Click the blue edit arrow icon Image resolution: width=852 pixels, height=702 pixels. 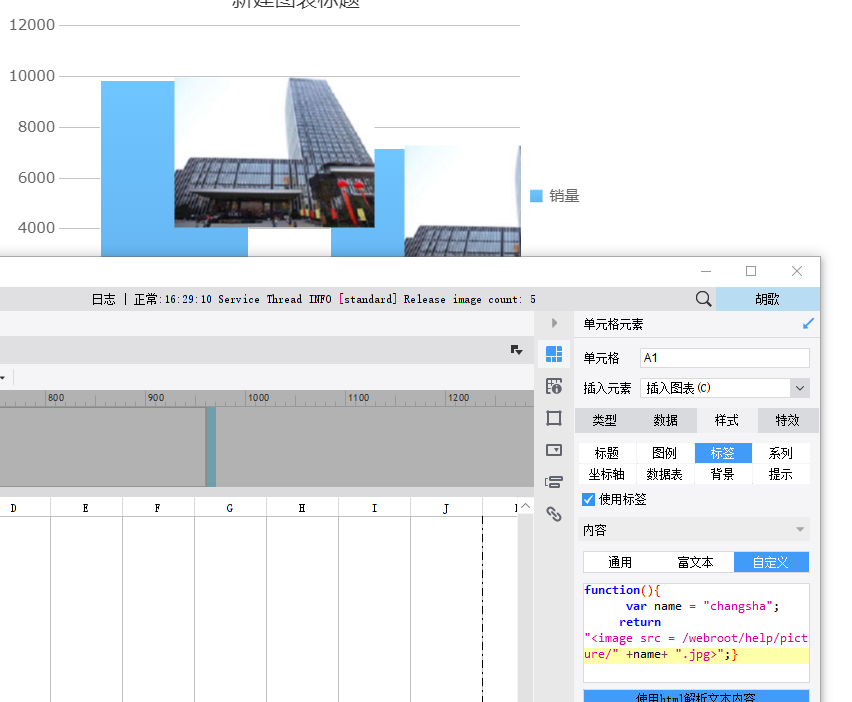click(808, 324)
